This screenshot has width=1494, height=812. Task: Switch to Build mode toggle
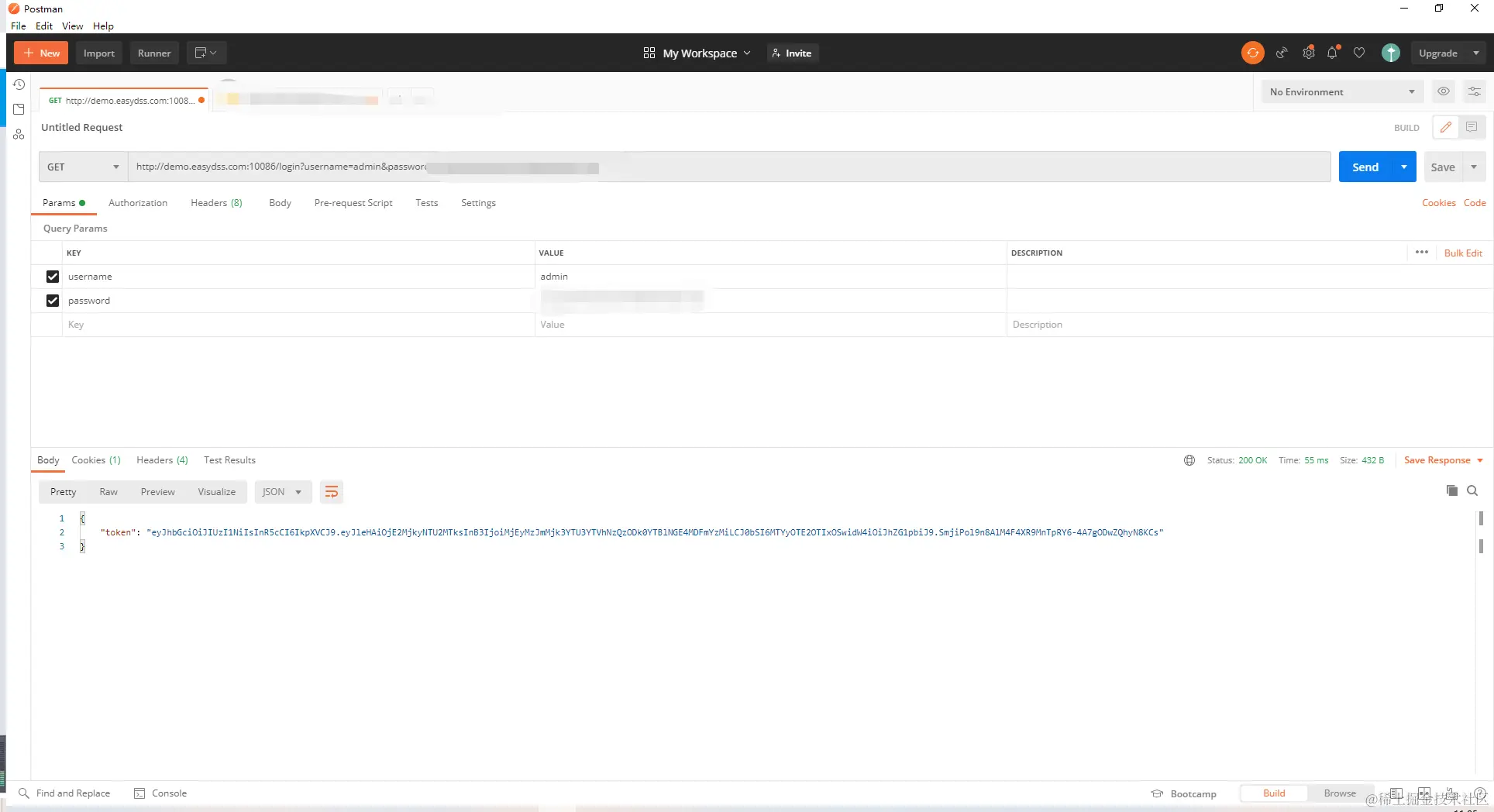[1274, 793]
